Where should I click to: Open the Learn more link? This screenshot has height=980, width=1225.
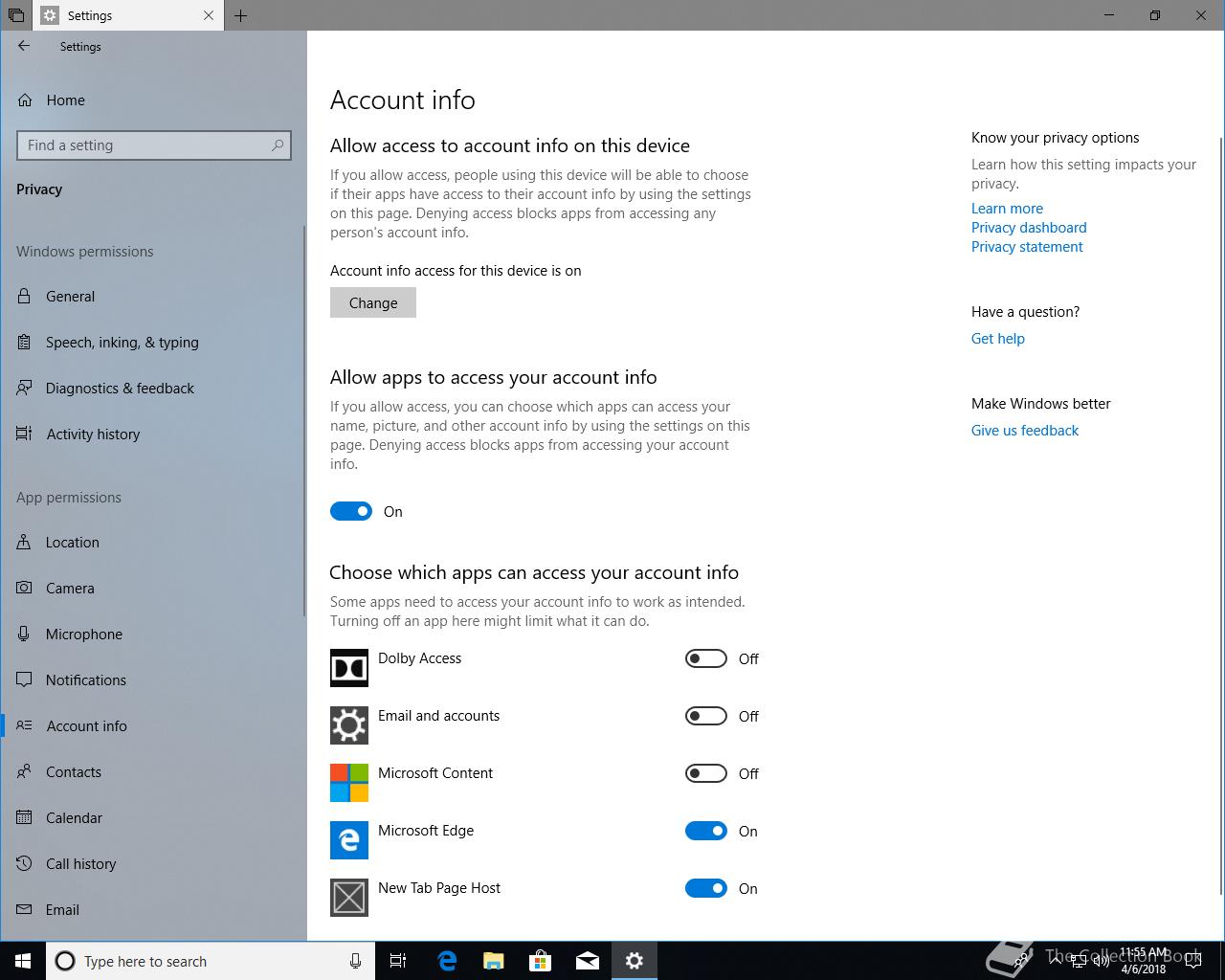(x=1007, y=209)
